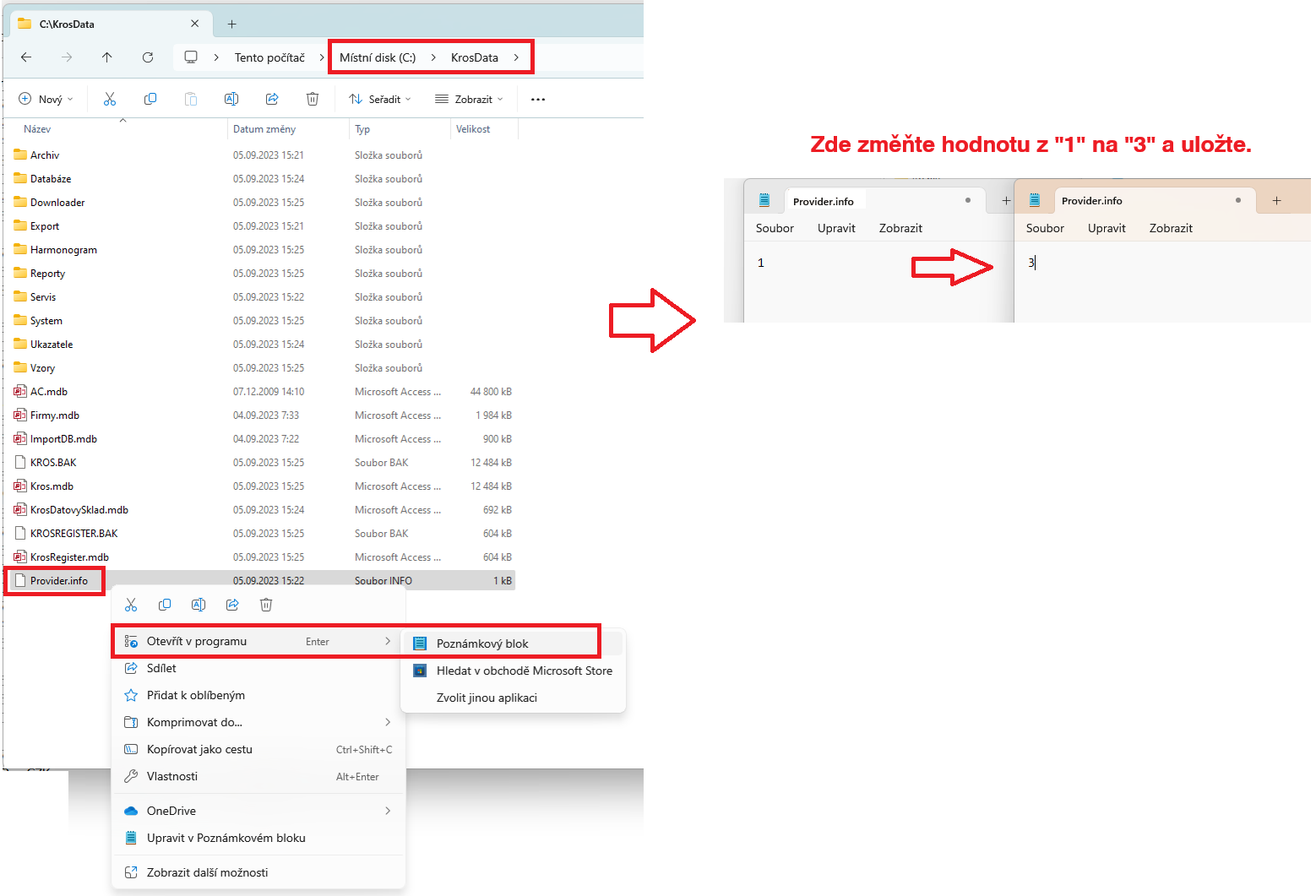Viewport: 1316px width, 896px height.
Task: Click the Share icon in Explorer toolbar
Action: click(x=272, y=100)
